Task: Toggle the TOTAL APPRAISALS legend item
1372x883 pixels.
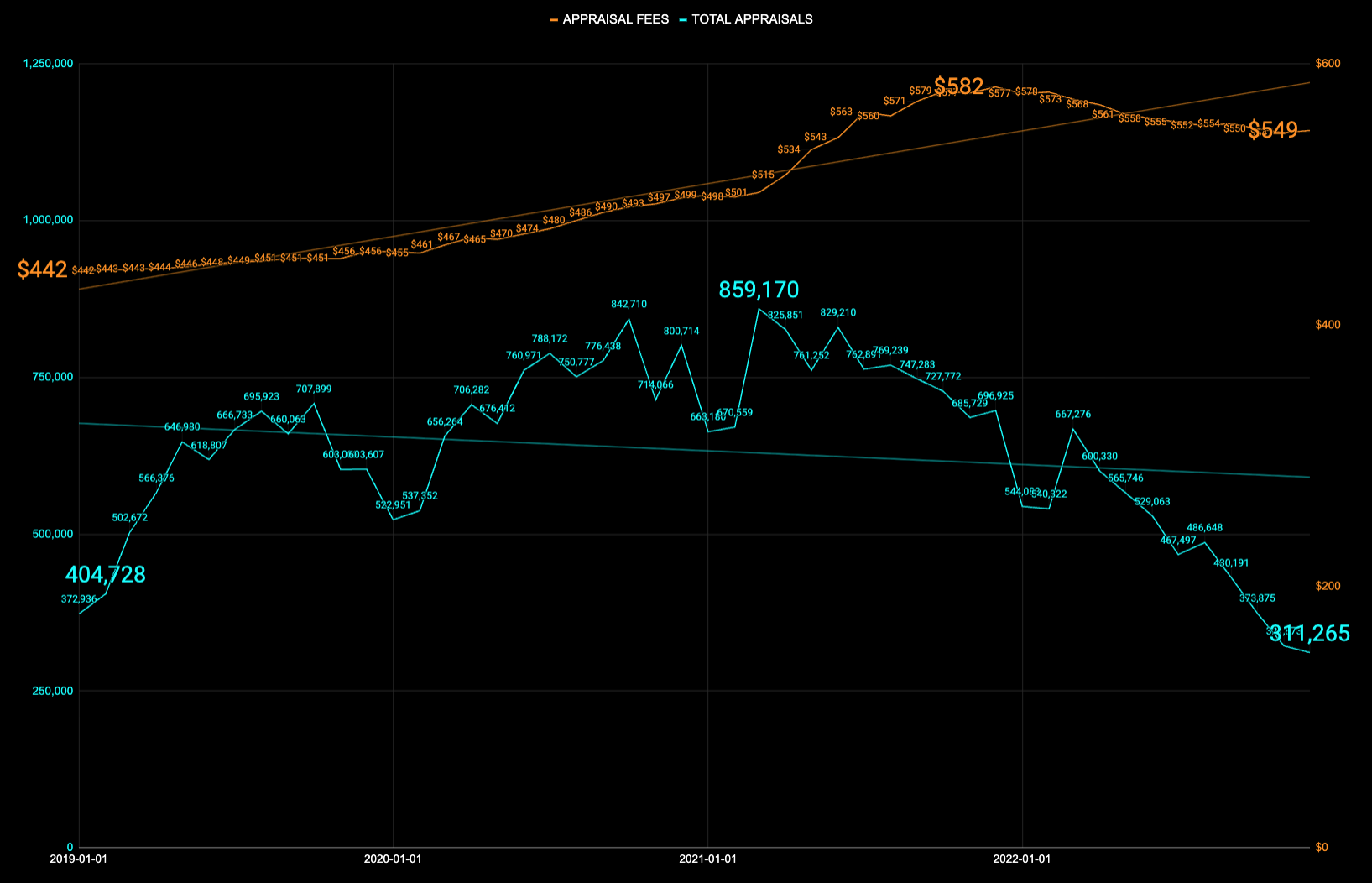Action: pos(746,19)
